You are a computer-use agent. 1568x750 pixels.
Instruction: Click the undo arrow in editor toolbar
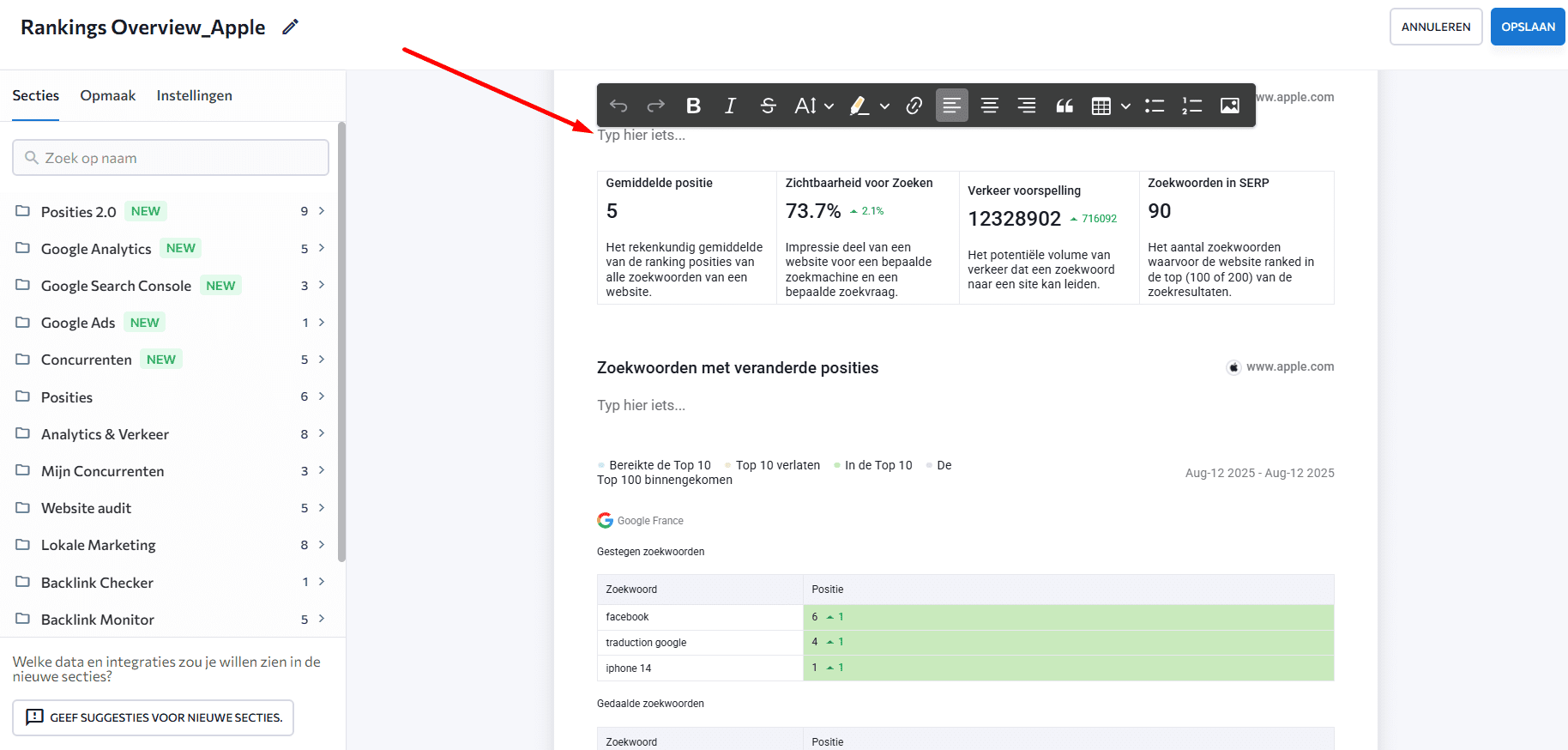618,106
